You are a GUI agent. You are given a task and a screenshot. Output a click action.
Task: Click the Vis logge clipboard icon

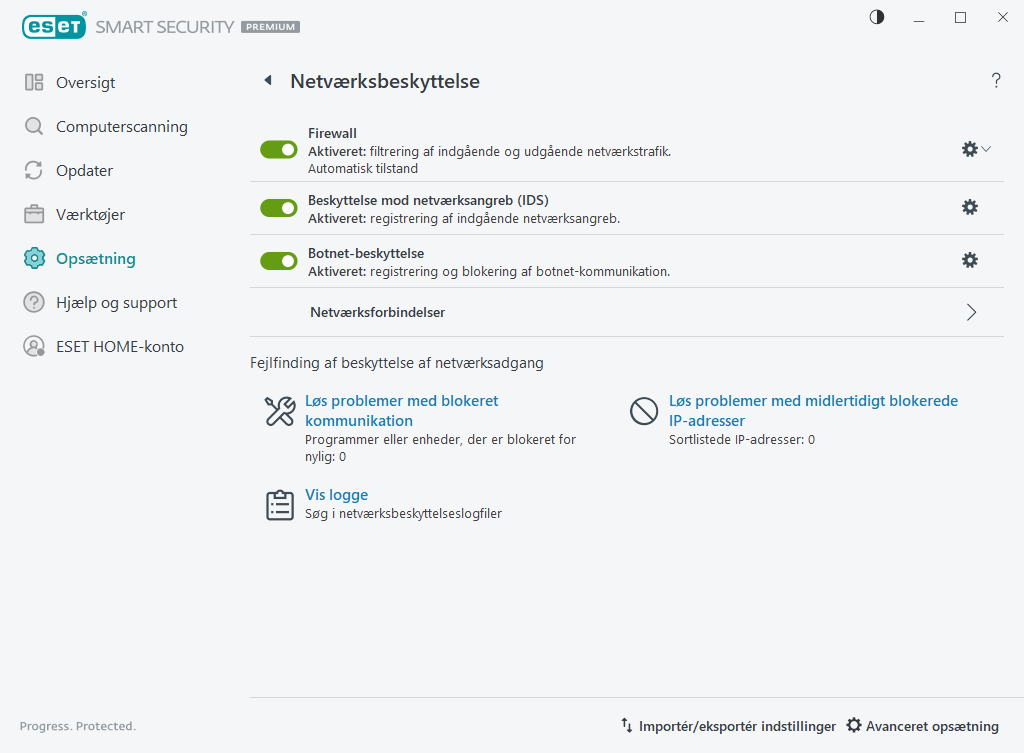tap(280, 504)
